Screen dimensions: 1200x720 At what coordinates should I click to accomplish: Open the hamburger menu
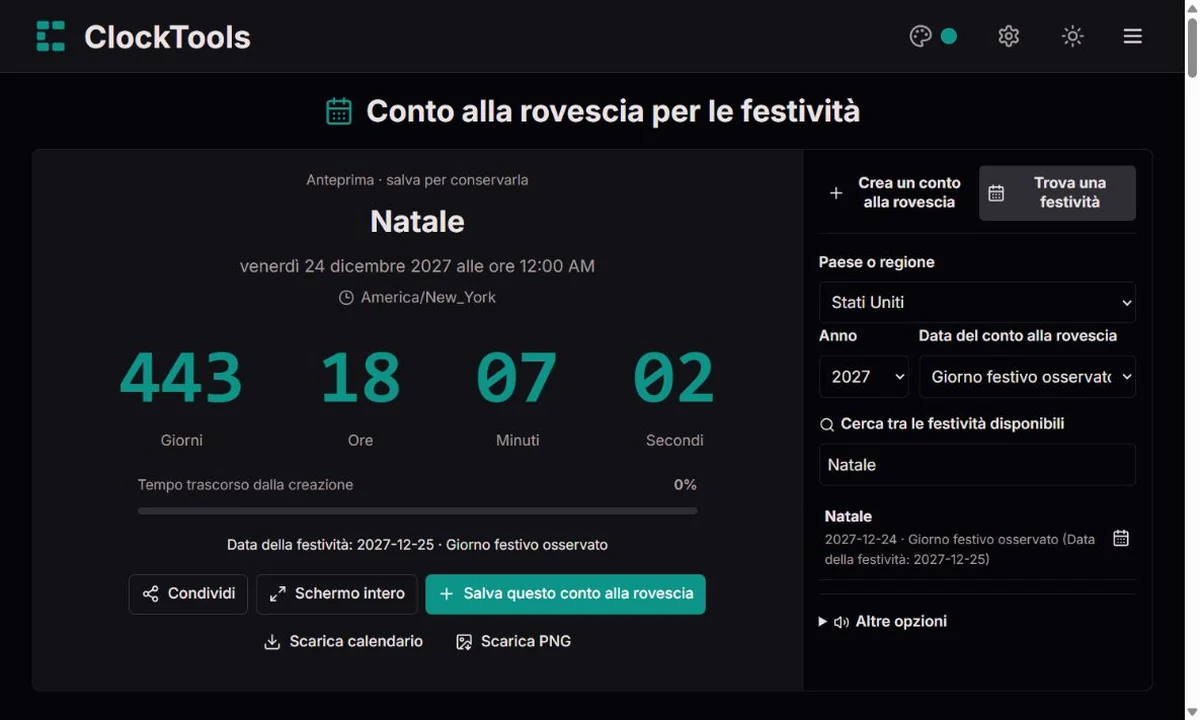[x=1132, y=36]
